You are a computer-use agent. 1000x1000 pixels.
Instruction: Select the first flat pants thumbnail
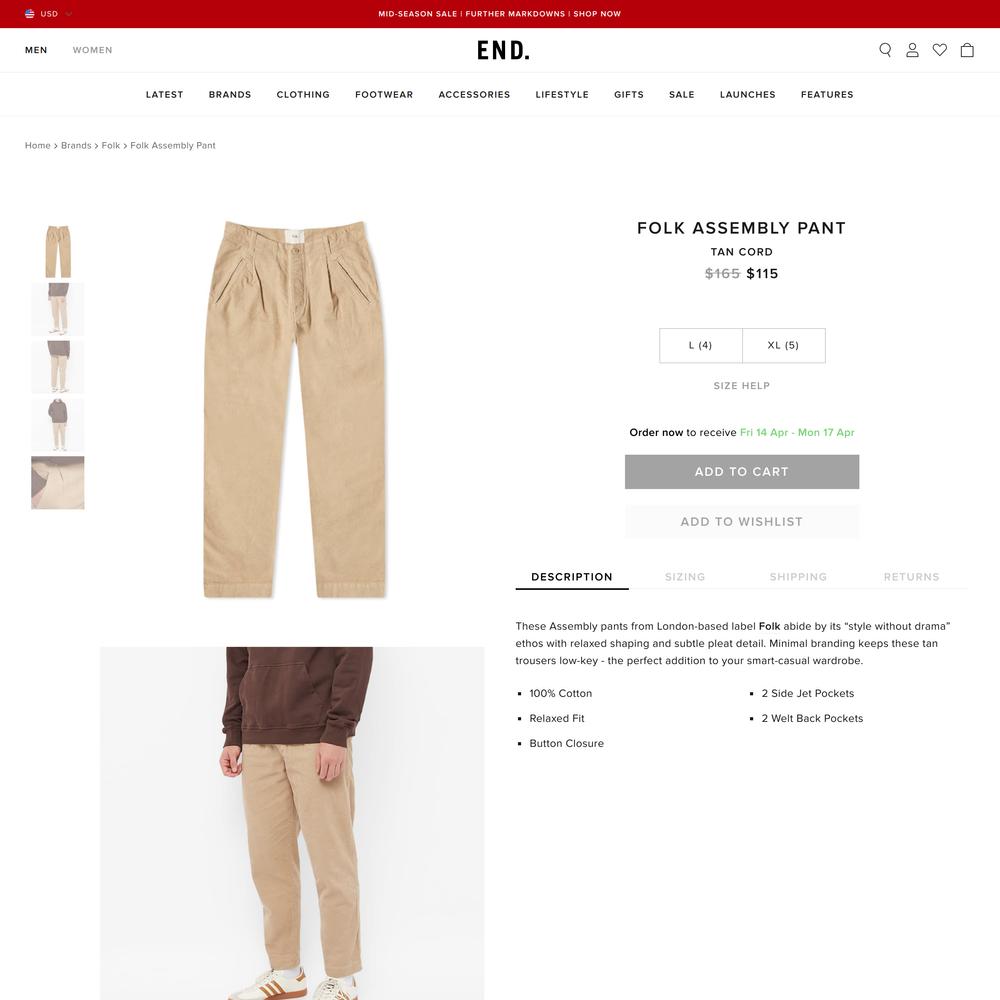point(57,251)
